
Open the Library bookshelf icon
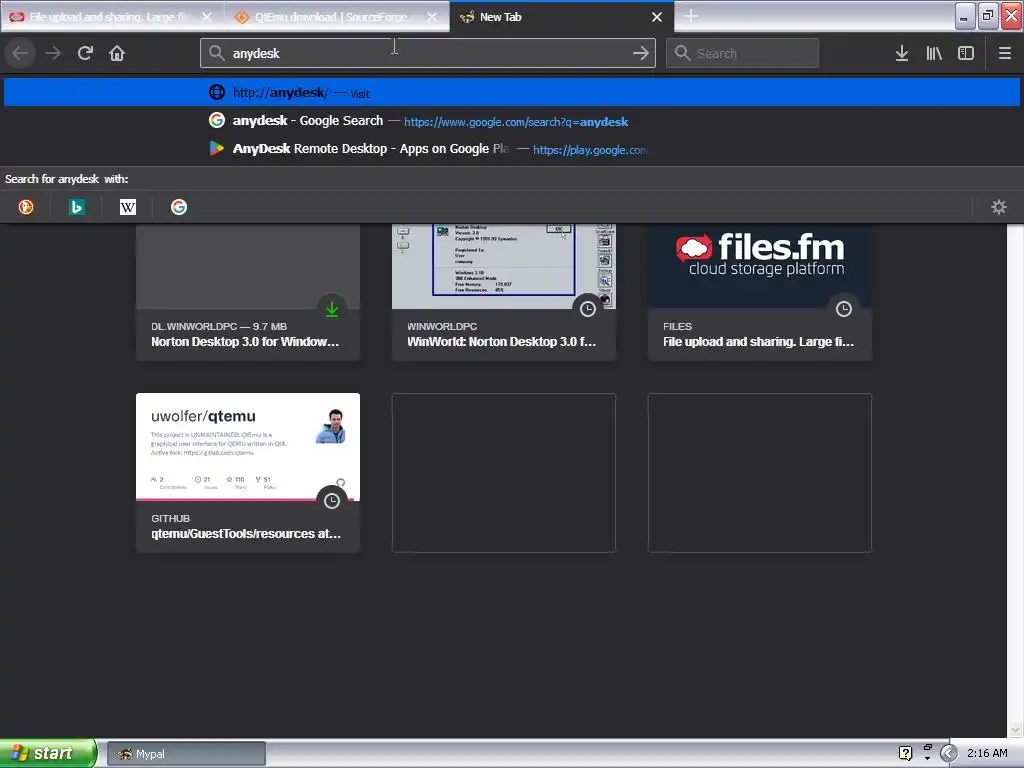(x=934, y=53)
